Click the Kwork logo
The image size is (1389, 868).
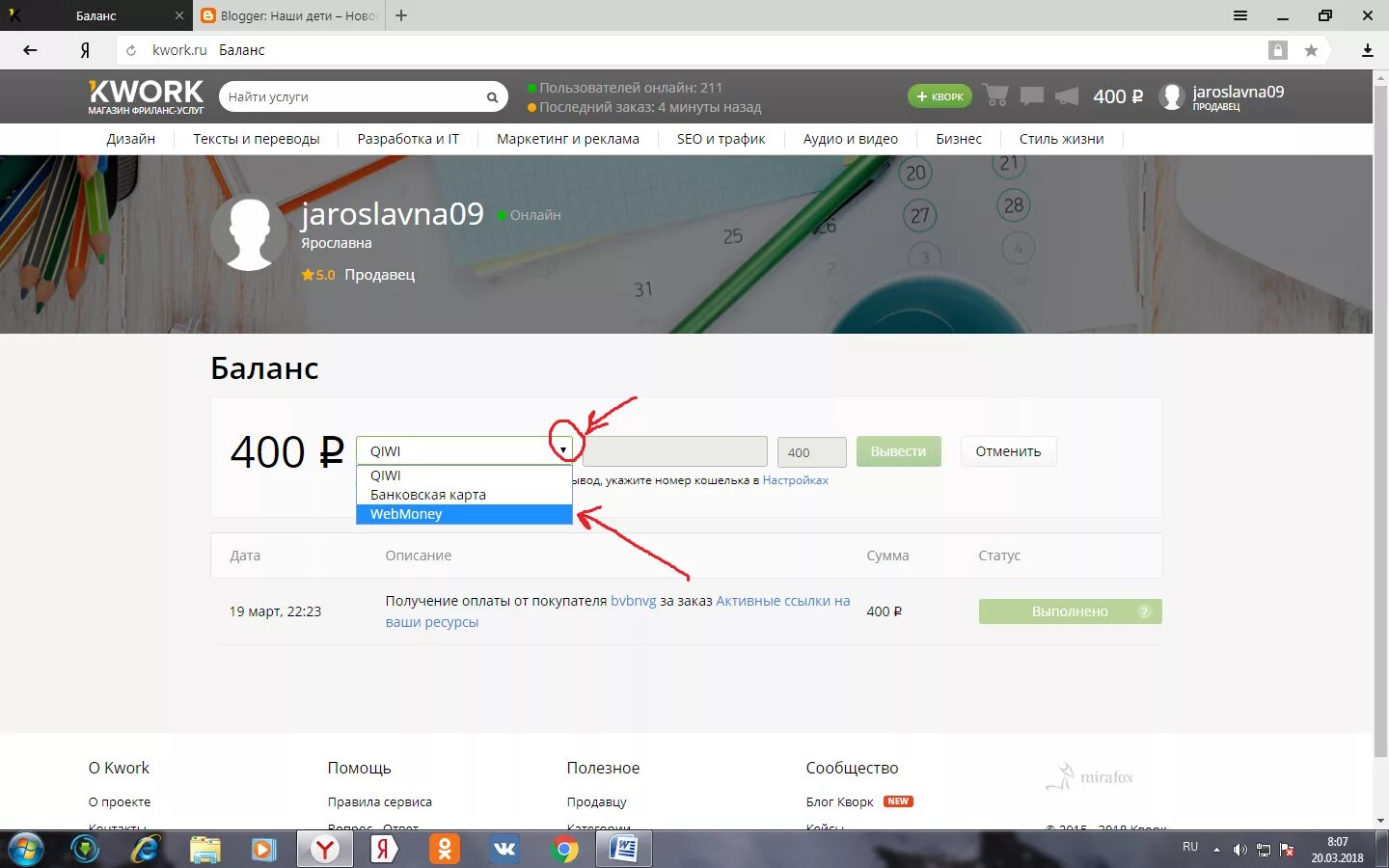[x=146, y=96]
